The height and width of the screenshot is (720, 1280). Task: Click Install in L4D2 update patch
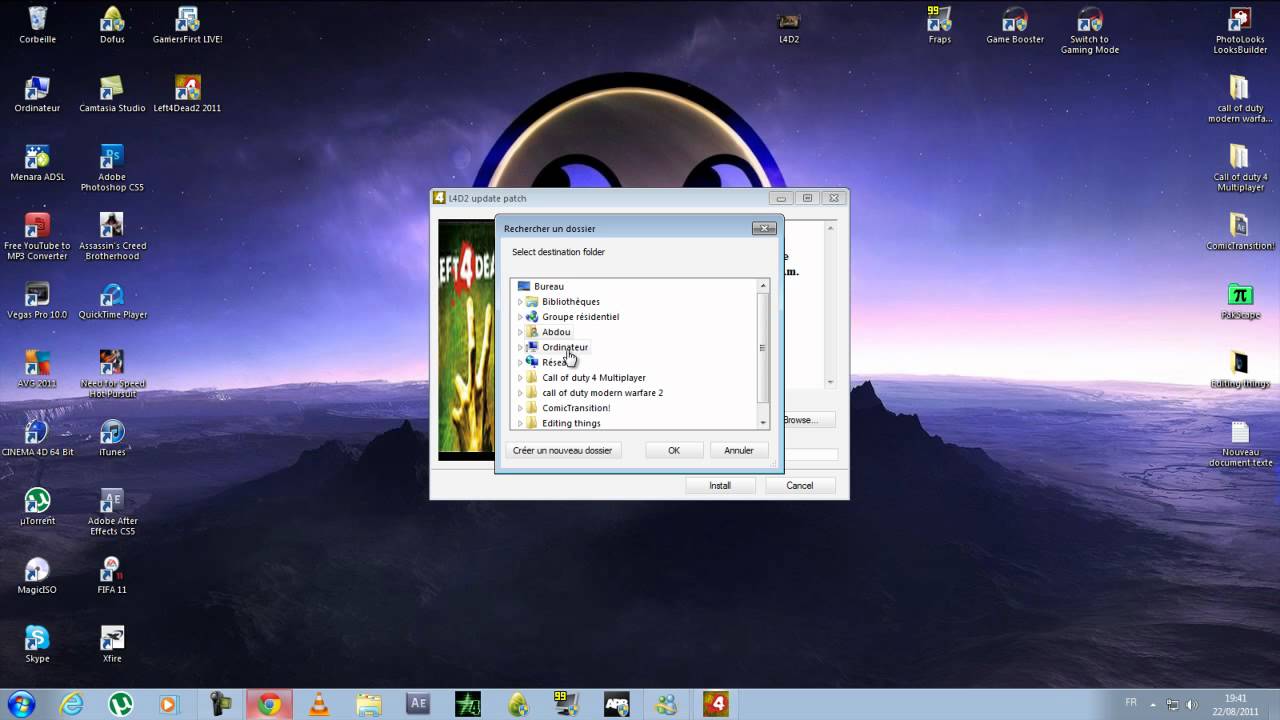[720, 485]
